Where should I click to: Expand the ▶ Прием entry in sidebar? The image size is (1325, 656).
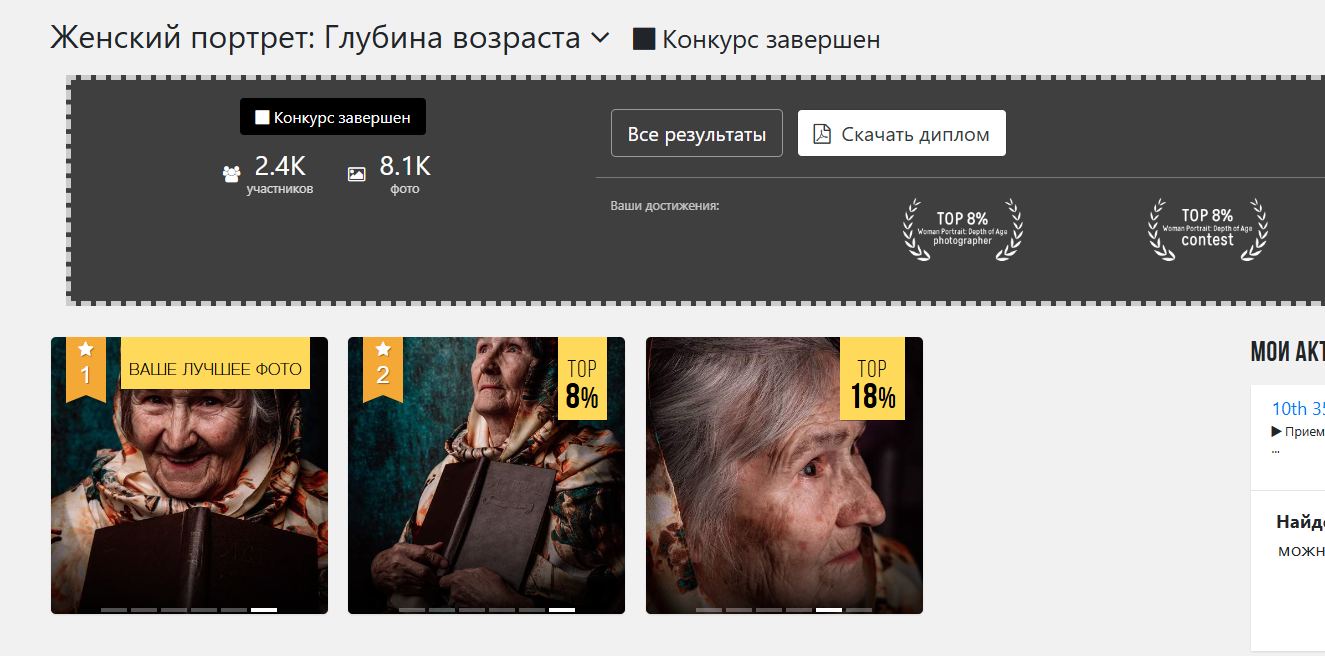pos(1298,431)
